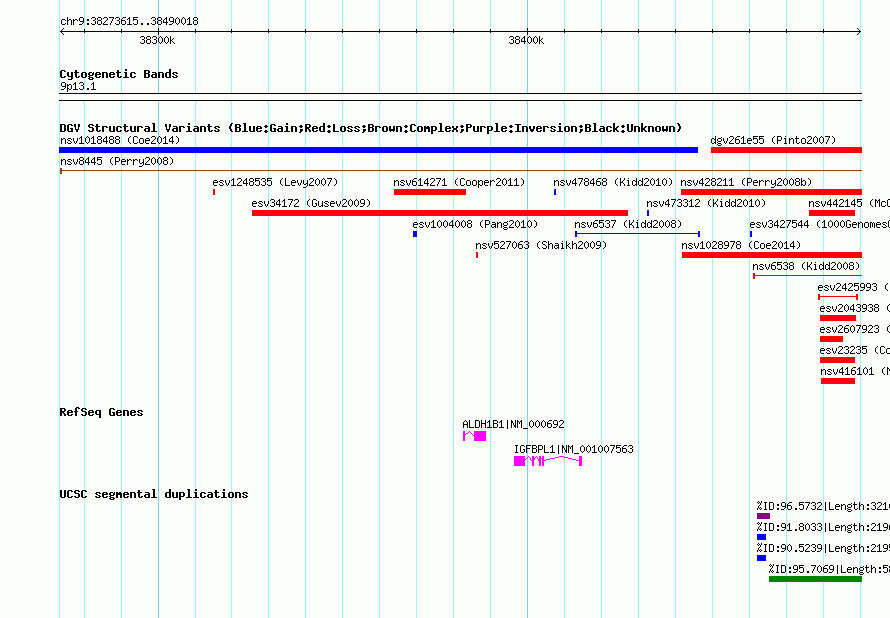Viewport: 890px width, 618px height.
Task: Click the esv2043938 red loss bar
Action: [x=838, y=318]
